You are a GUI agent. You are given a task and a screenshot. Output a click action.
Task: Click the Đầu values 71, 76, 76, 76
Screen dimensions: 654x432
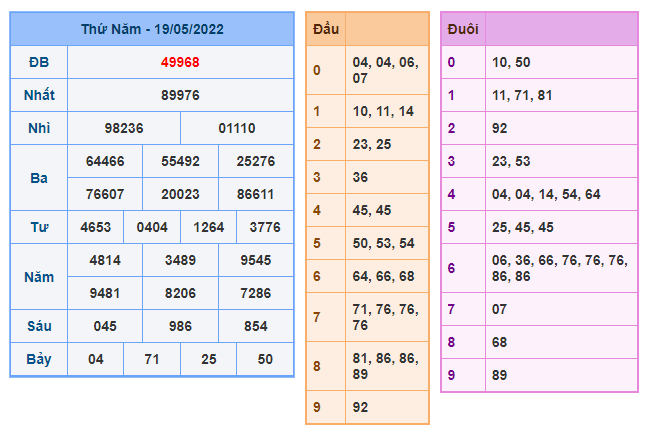point(386,319)
